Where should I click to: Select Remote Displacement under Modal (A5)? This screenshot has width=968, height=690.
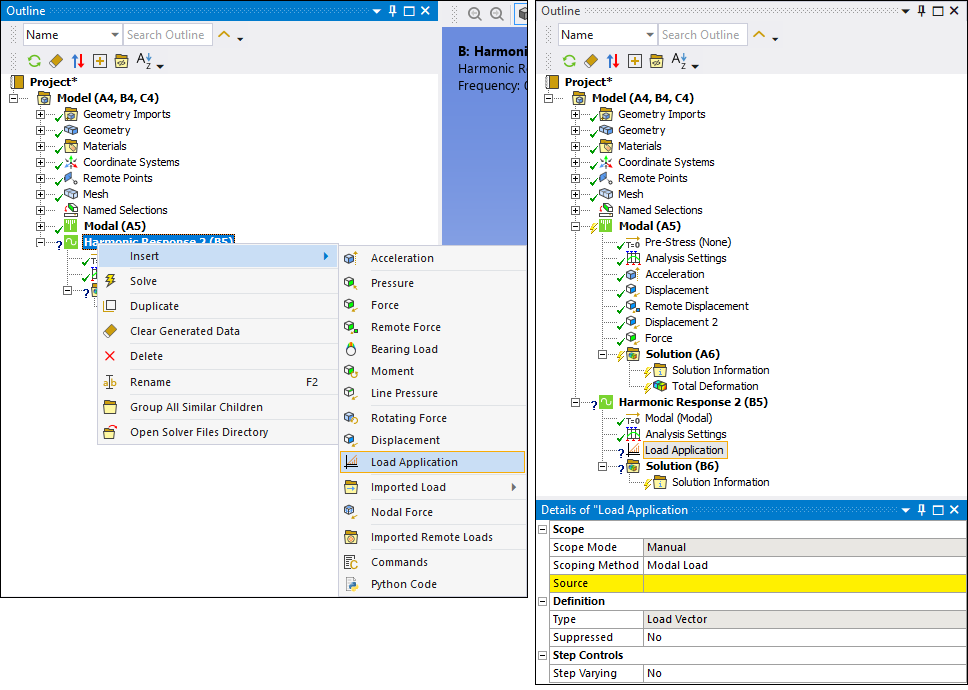(x=696, y=306)
